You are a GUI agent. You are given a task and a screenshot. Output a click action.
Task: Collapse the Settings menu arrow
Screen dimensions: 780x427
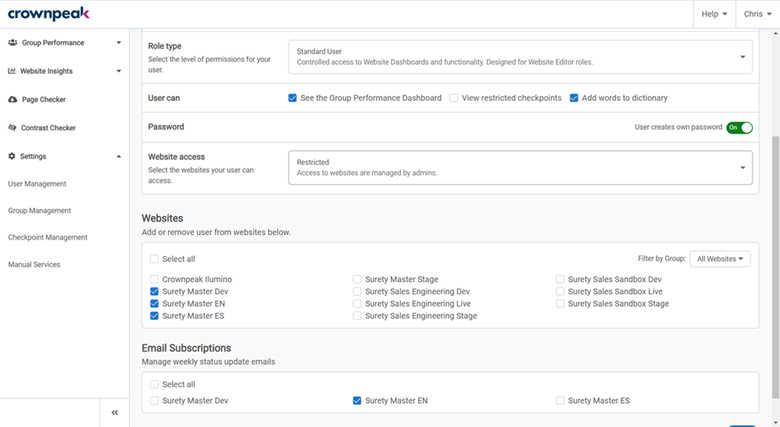119,156
